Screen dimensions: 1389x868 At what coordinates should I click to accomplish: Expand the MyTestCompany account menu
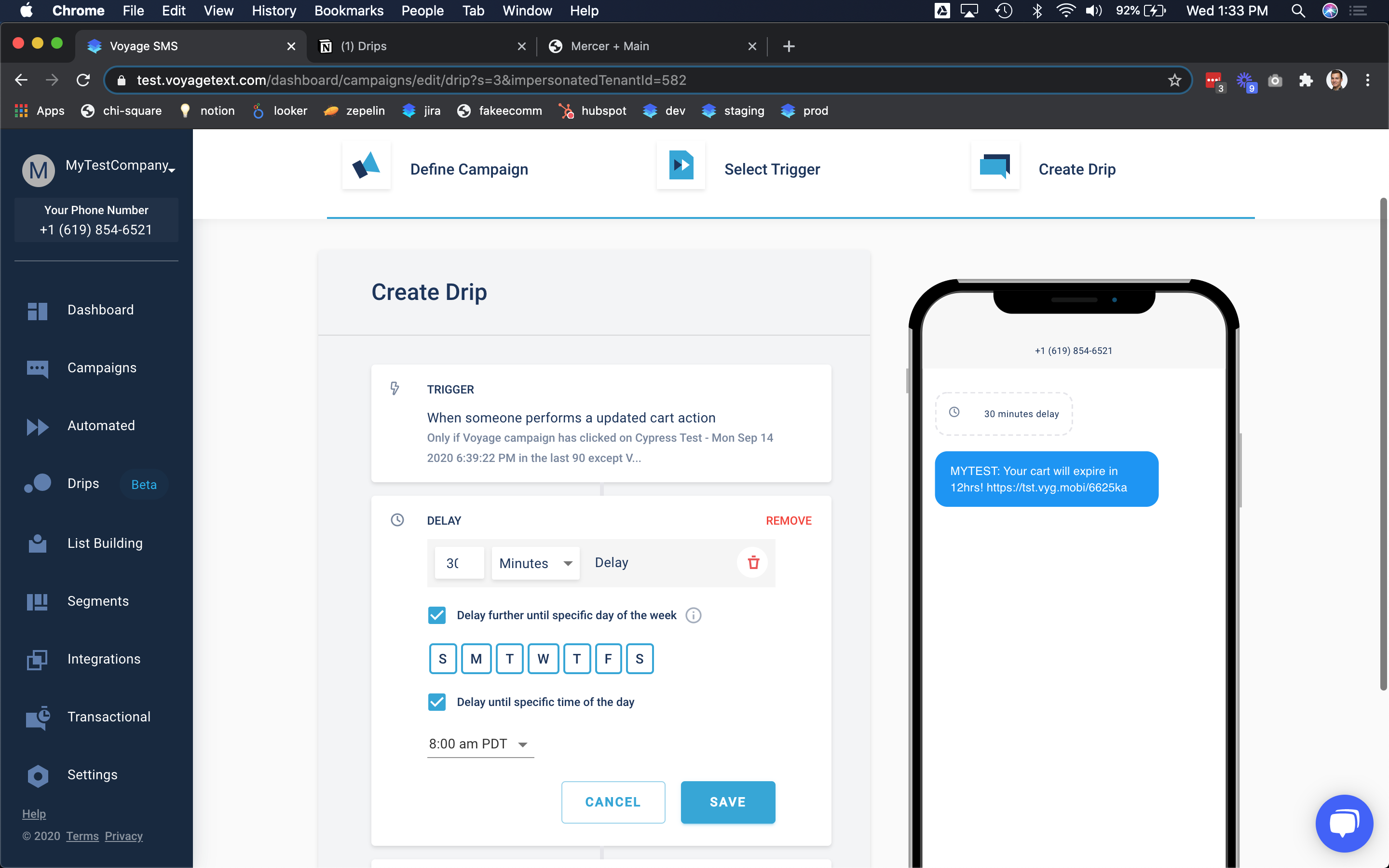pyautogui.click(x=121, y=166)
